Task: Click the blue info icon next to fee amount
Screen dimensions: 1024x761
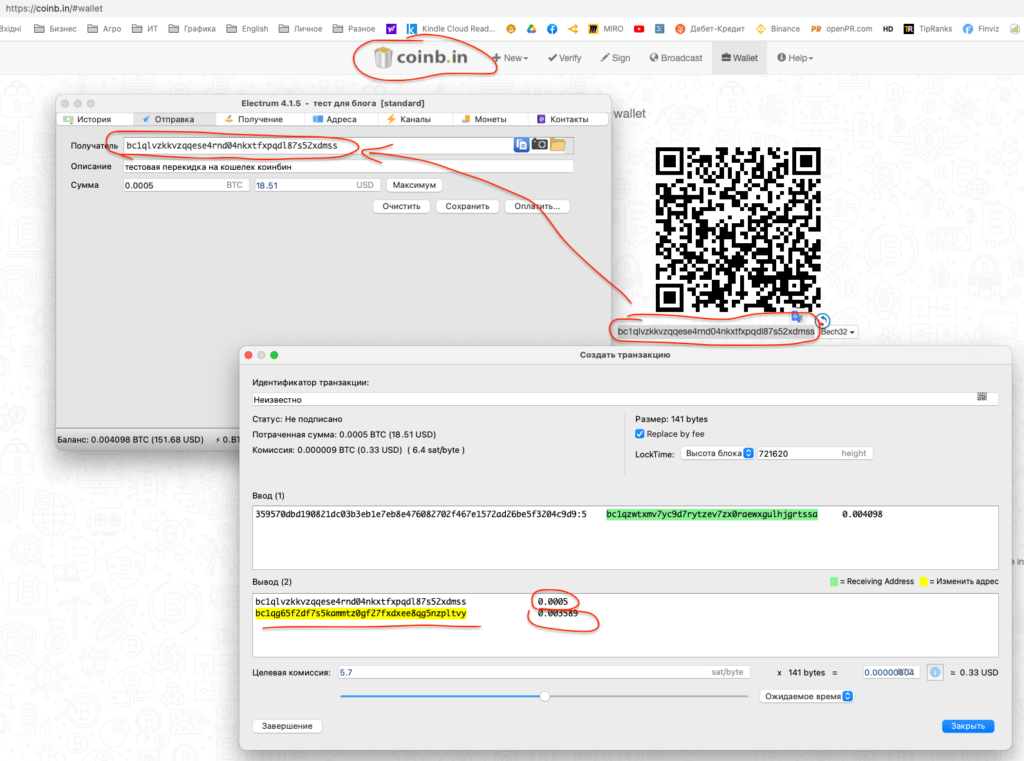Action: click(x=935, y=672)
